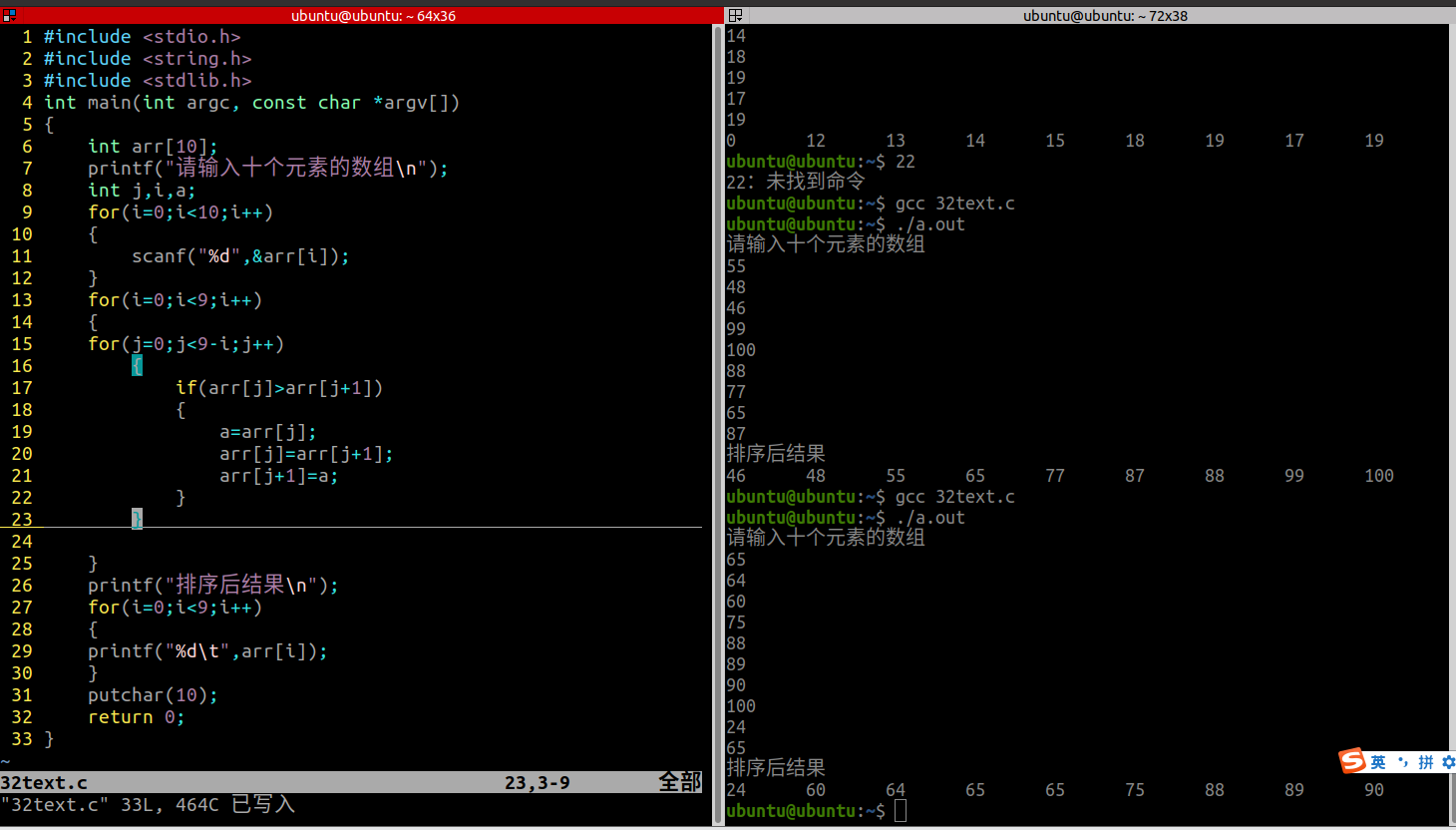Click the vim cursor on line 23
Screen dimensions: 1456x830
click(136, 519)
